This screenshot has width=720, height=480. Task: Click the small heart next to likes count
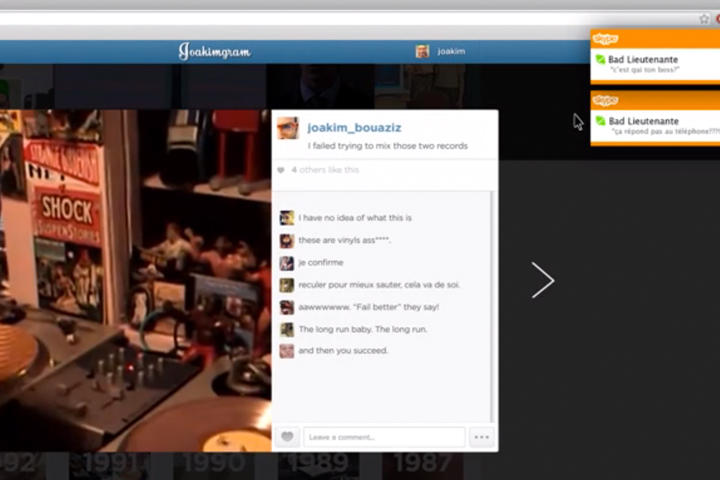[x=281, y=171]
